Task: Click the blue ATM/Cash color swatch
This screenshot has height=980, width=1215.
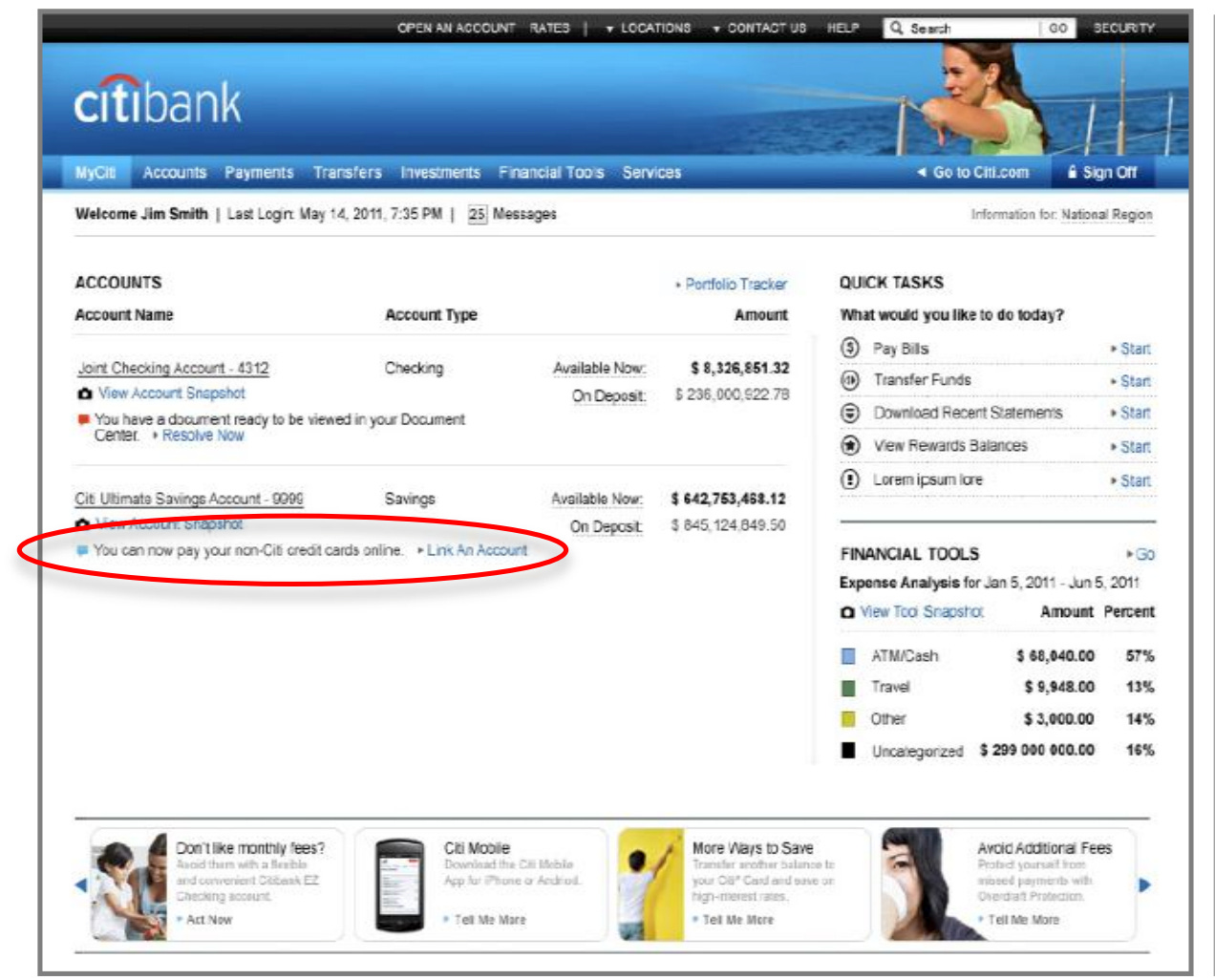Action: [848, 656]
